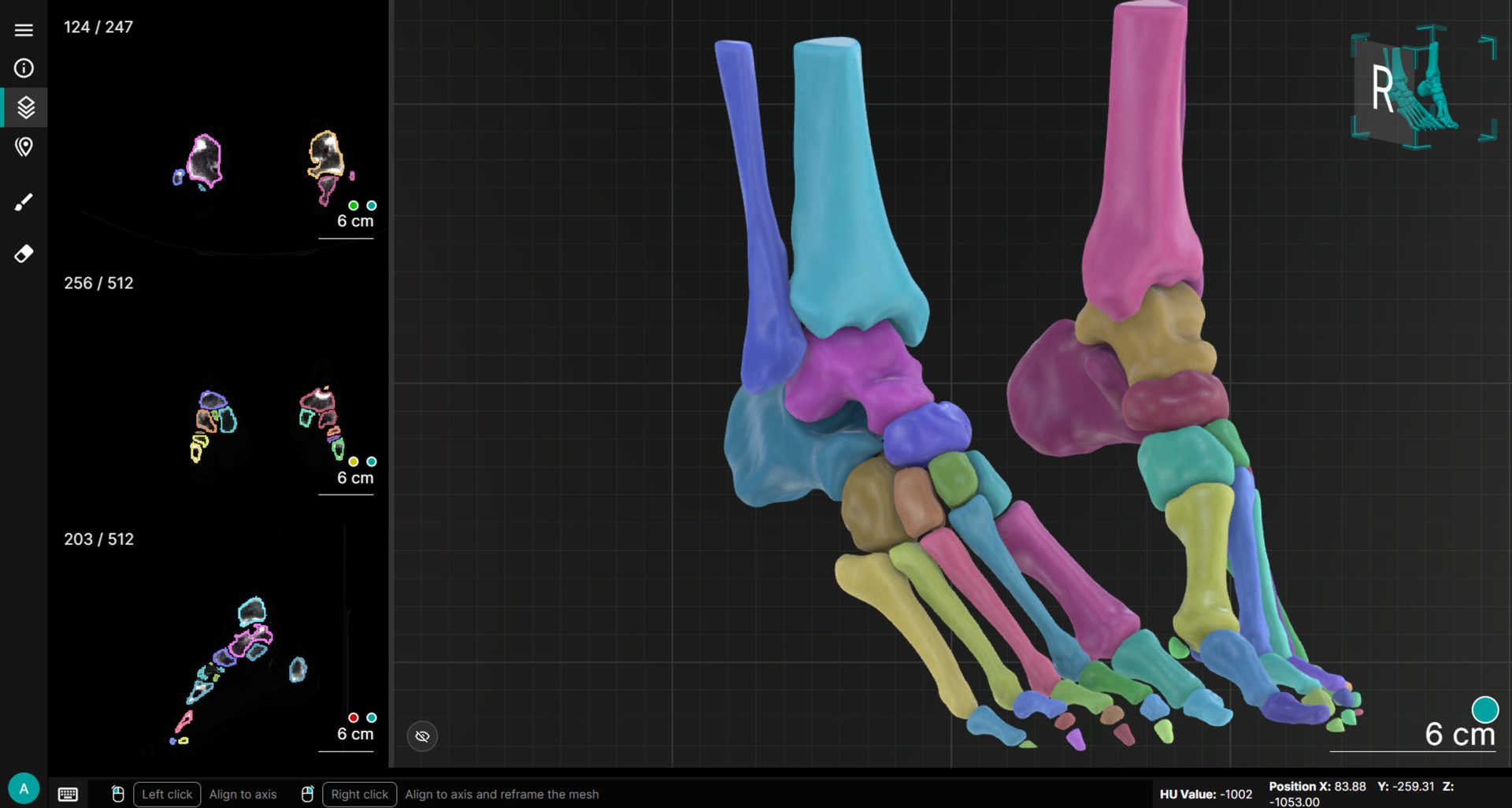The image size is (1512, 808).
Task: Select the eraser tool
Action: point(24,254)
